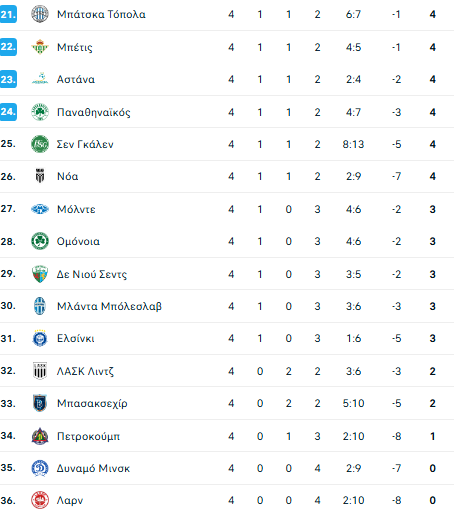Open the Μλάντα Μπόλεσλαβ team link
The image size is (454, 514).
pyautogui.click(x=109, y=306)
